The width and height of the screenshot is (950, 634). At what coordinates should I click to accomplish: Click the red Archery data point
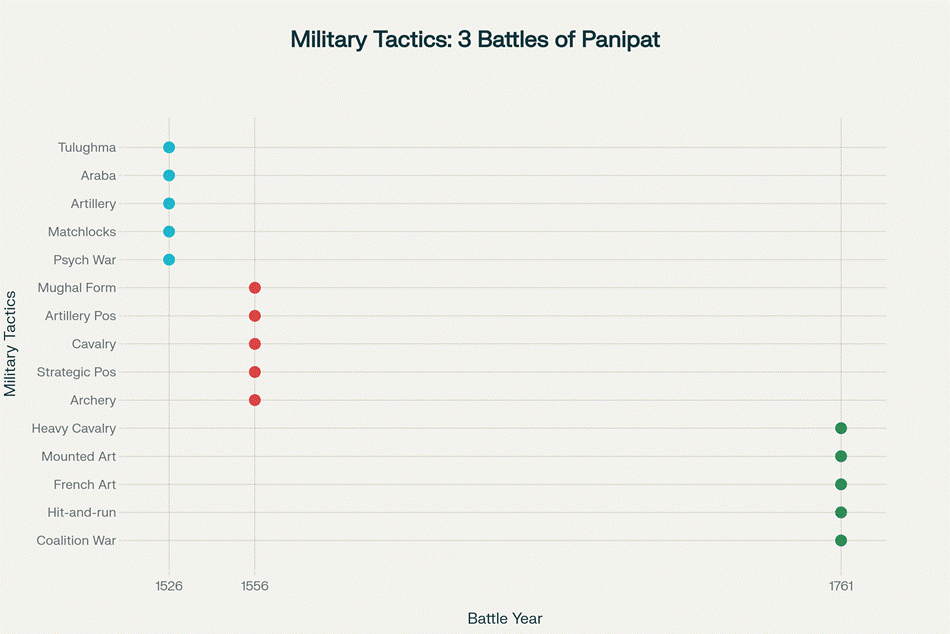click(x=255, y=400)
